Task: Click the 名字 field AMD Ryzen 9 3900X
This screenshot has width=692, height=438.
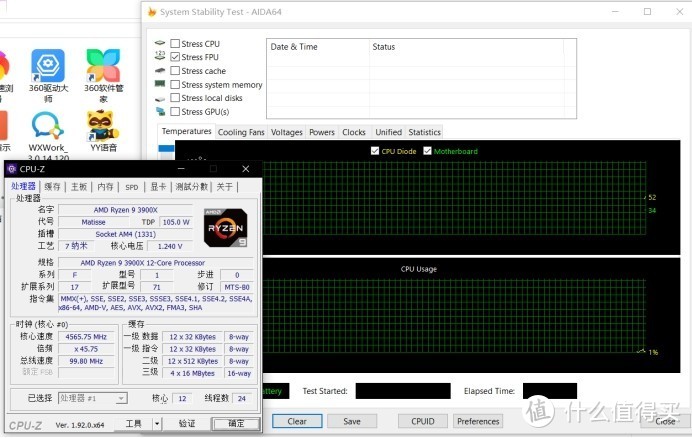Action: point(125,210)
